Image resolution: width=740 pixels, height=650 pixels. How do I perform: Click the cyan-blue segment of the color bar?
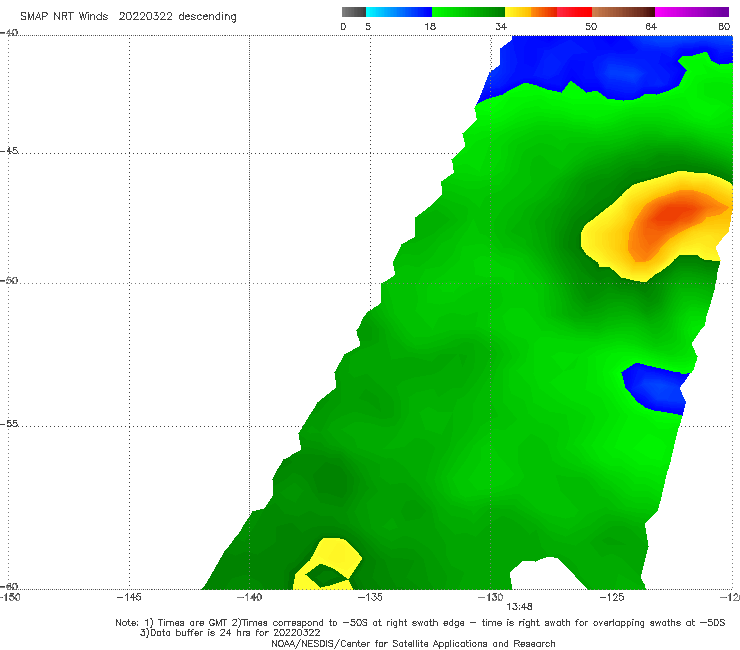(399, 12)
